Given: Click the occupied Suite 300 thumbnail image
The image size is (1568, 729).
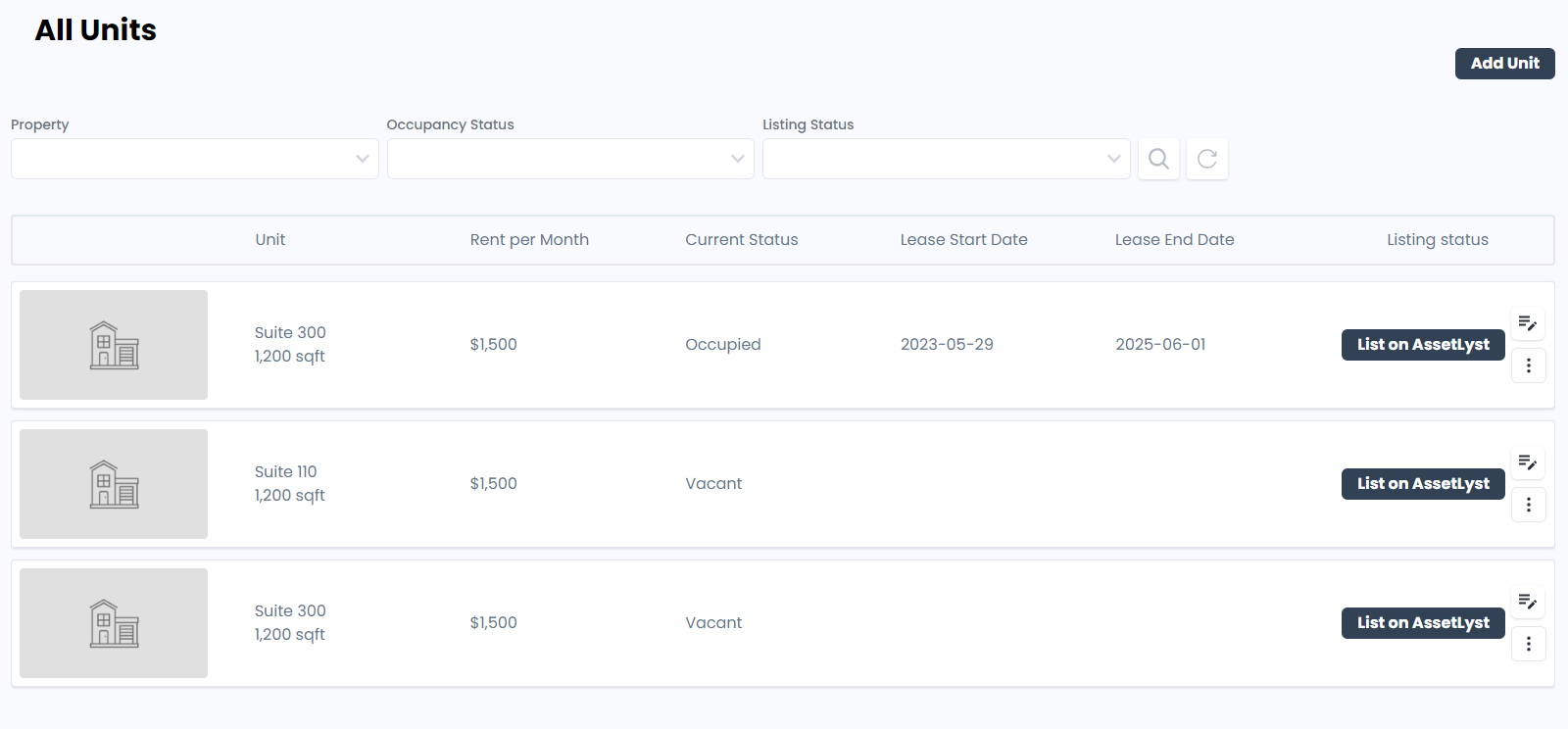Looking at the screenshot, I should pyautogui.click(x=114, y=345).
